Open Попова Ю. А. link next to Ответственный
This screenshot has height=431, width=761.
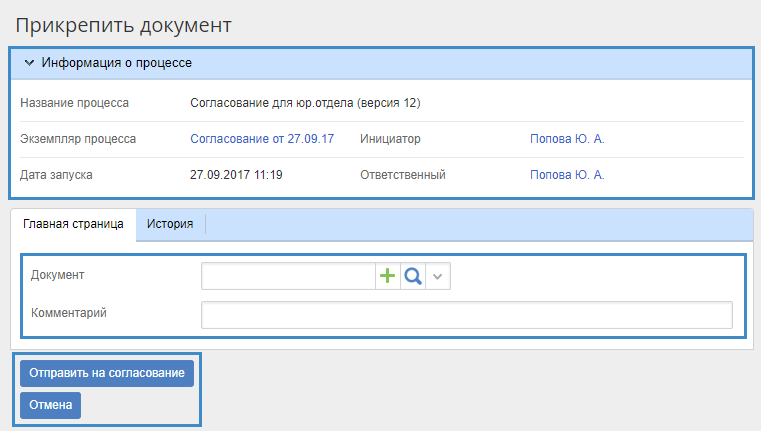point(567,175)
